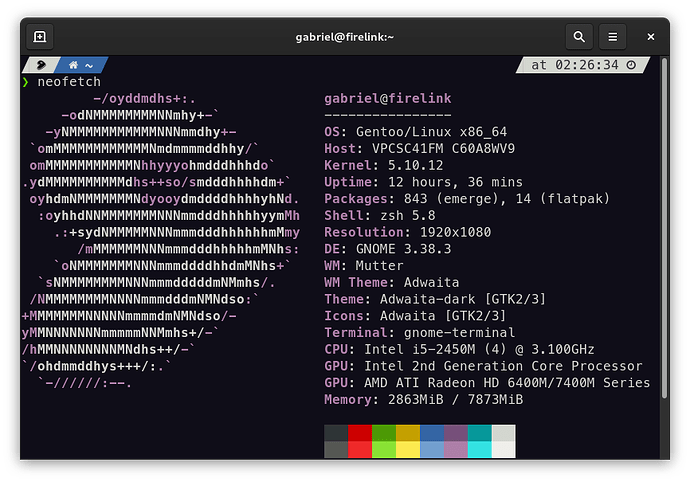Click the dark blue color block
This screenshot has width=690, height=482.
tap(432, 433)
